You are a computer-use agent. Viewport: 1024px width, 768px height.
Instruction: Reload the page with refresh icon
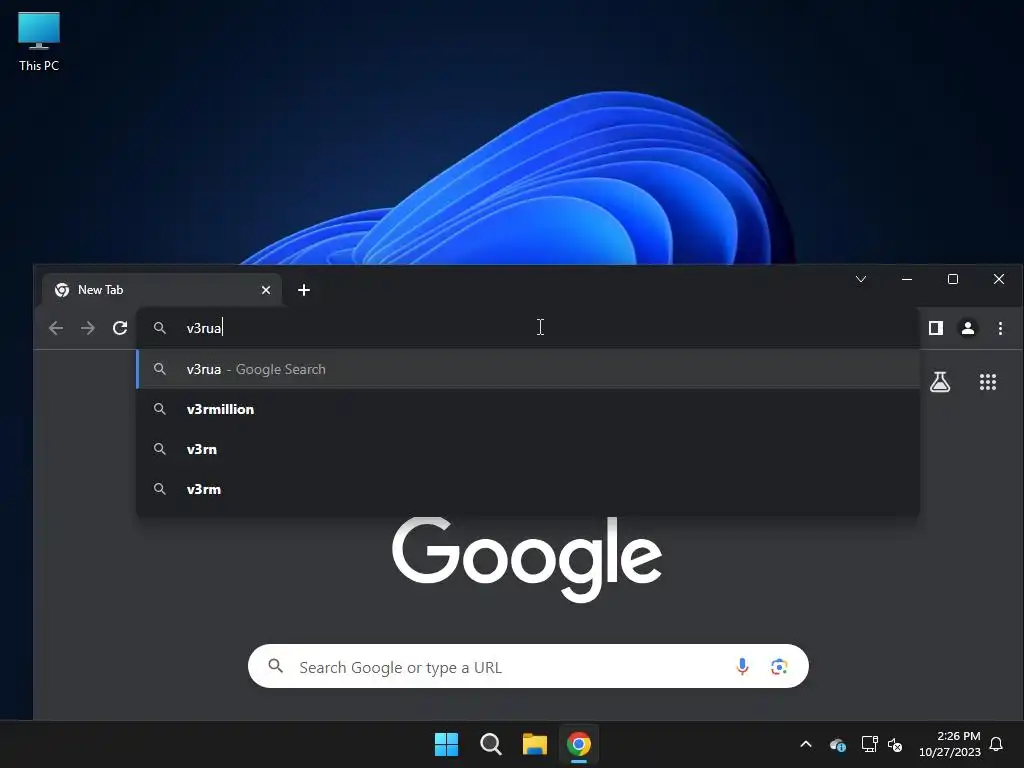(x=120, y=328)
